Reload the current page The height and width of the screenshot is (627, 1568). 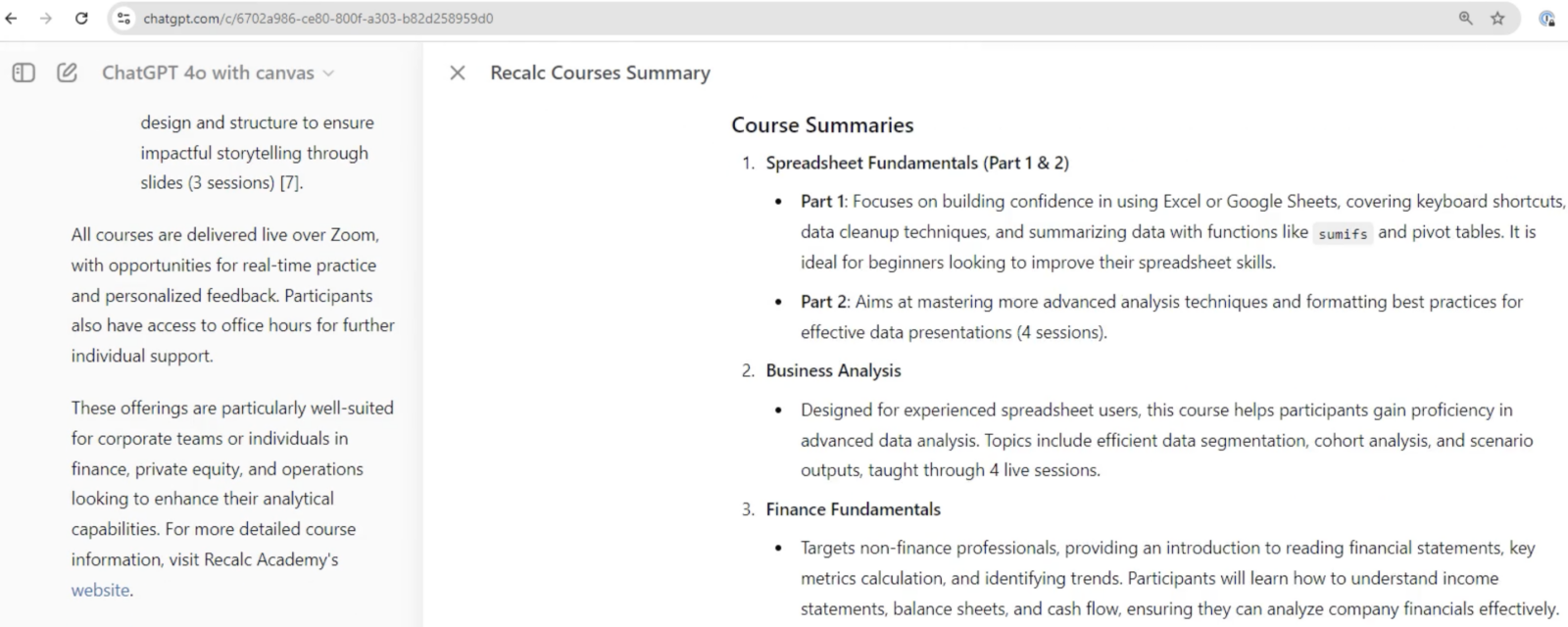[81, 18]
